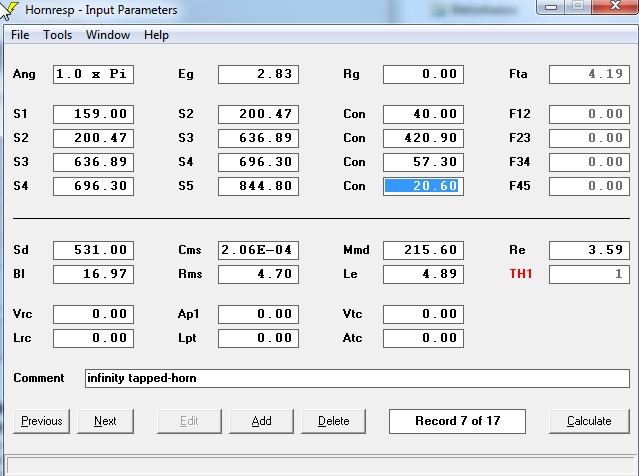
Task: Click the Con field with 420.90
Action: coord(423,138)
